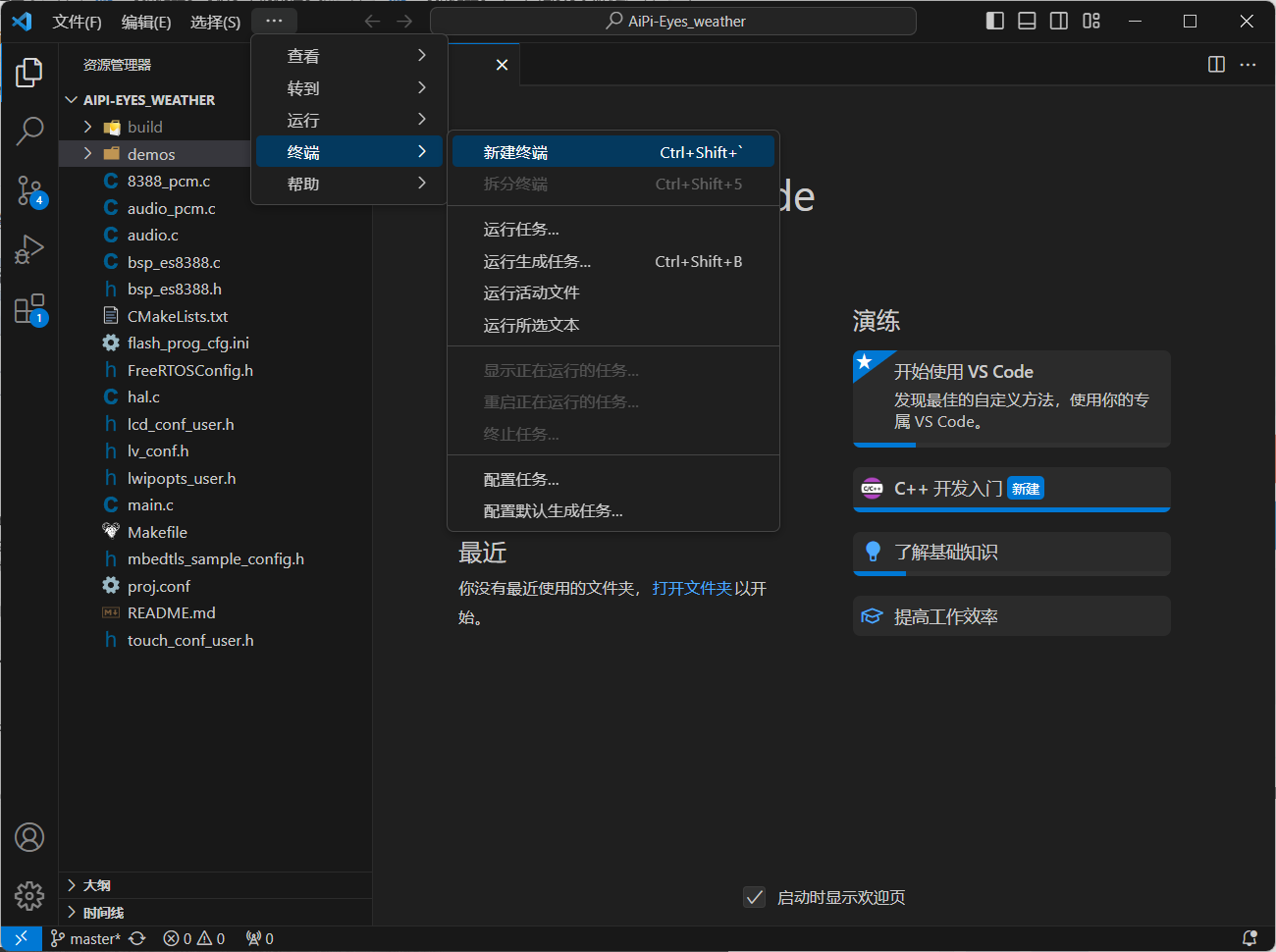Click the AiPi-Eyes_weather command center search box
The image size is (1276, 952).
[673, 21]
